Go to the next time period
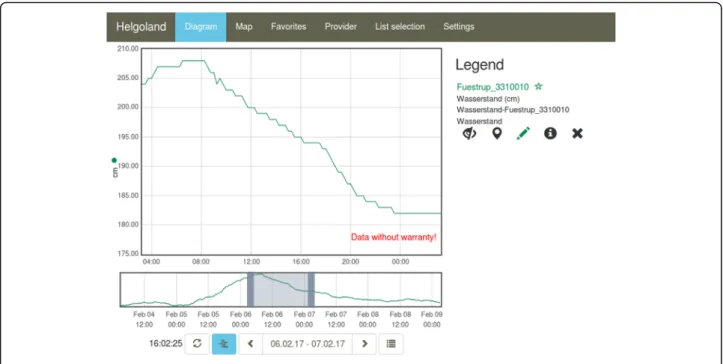 [x=365, y=344]
